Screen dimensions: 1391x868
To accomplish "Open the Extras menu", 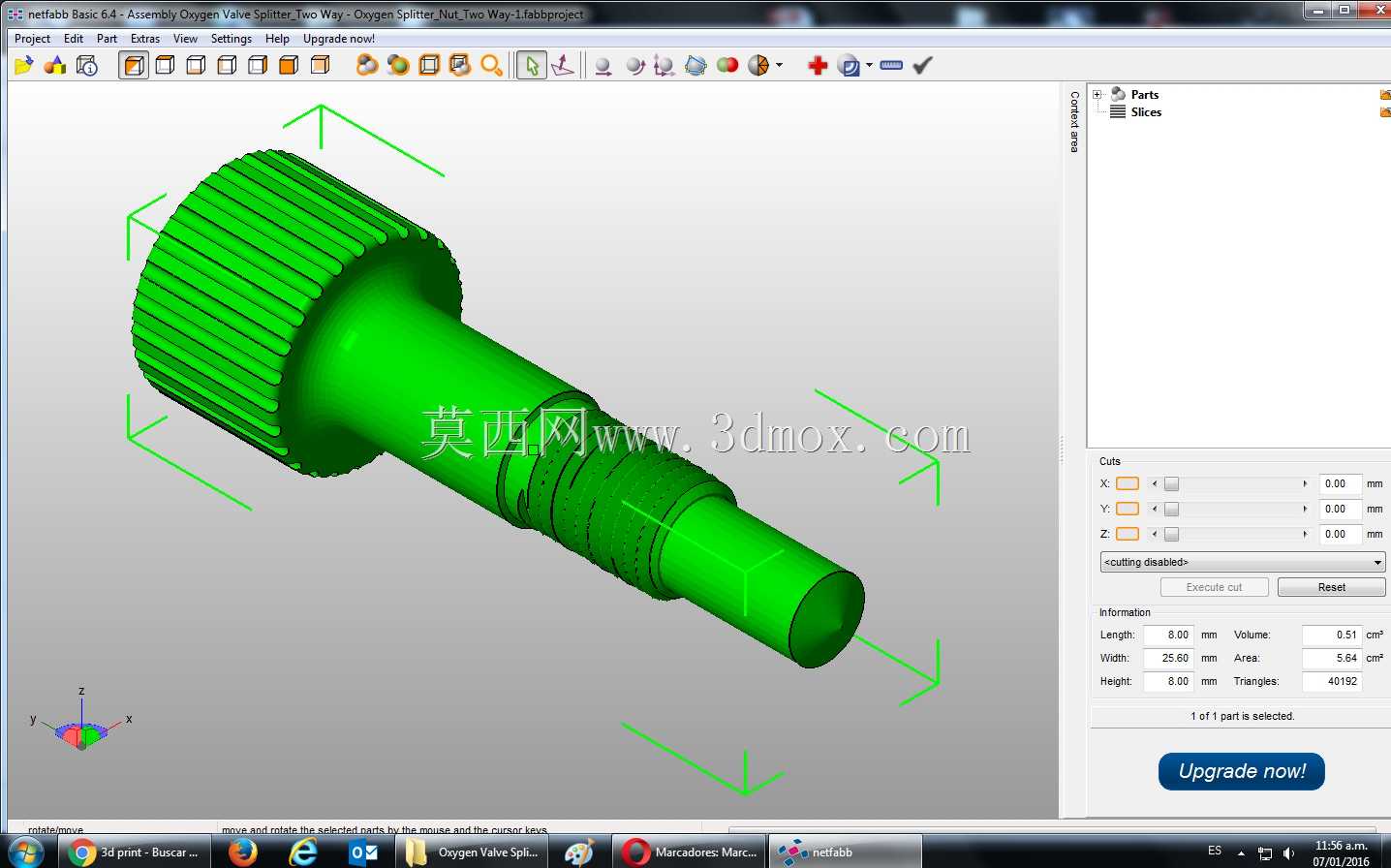I will pos(145,39).
